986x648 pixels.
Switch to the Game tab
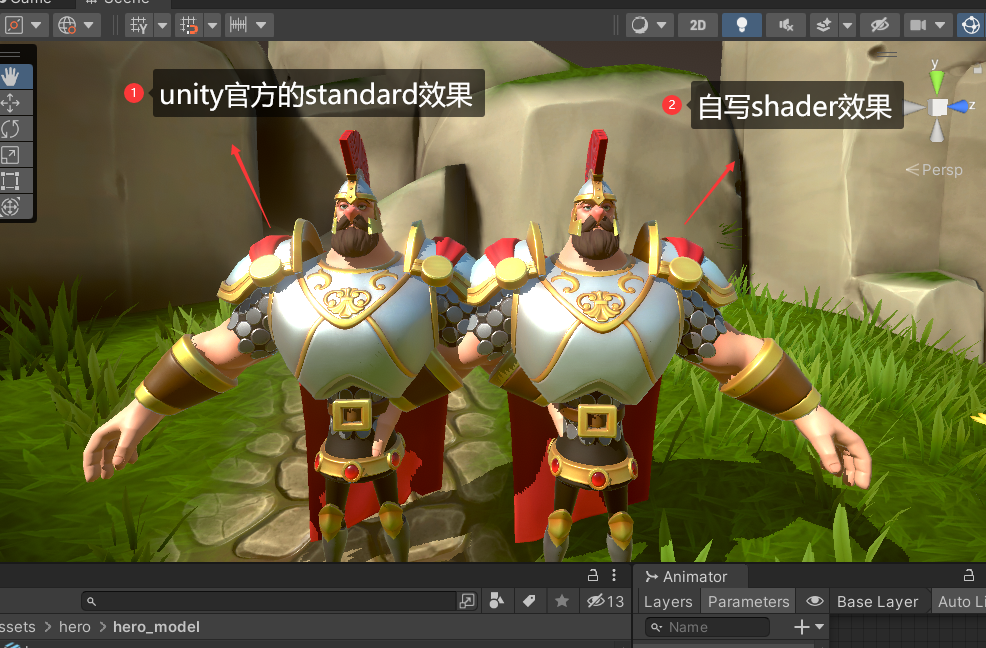(30, 4)
